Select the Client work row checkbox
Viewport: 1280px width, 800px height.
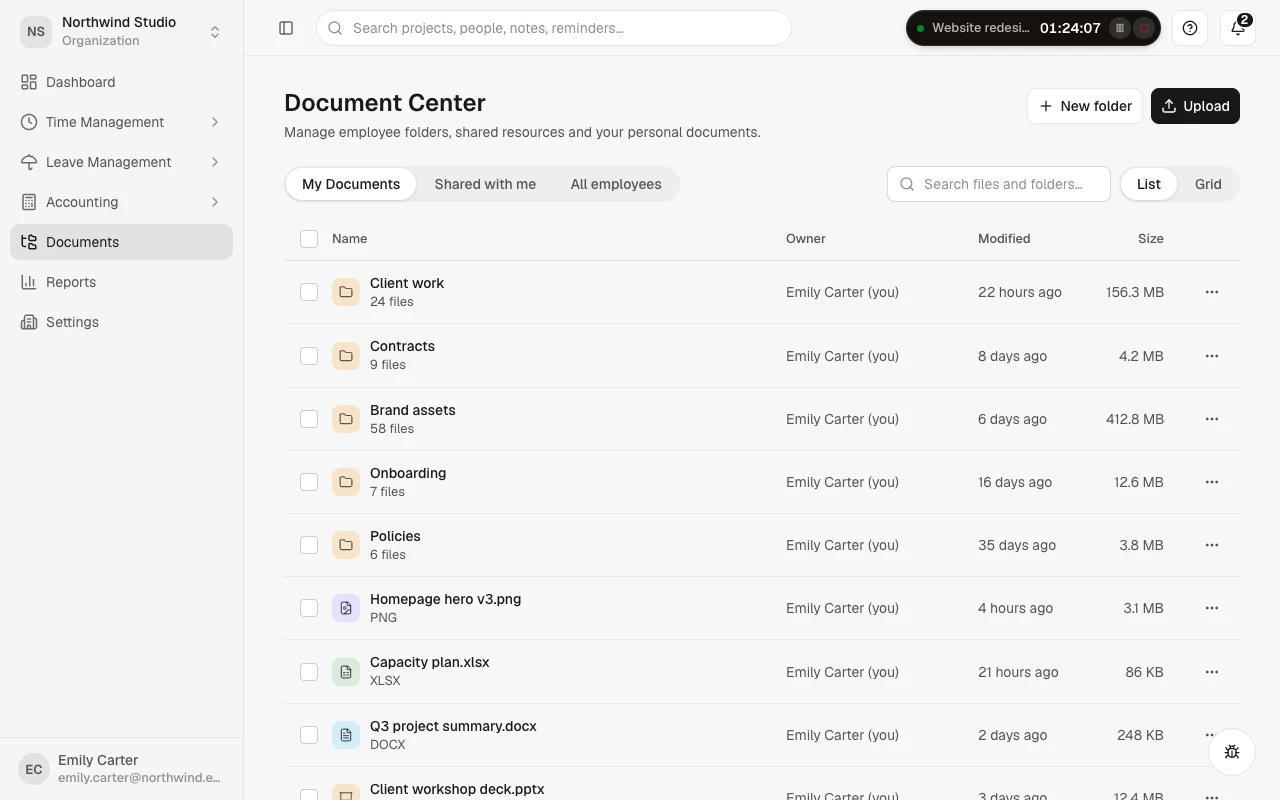(309, 292)
